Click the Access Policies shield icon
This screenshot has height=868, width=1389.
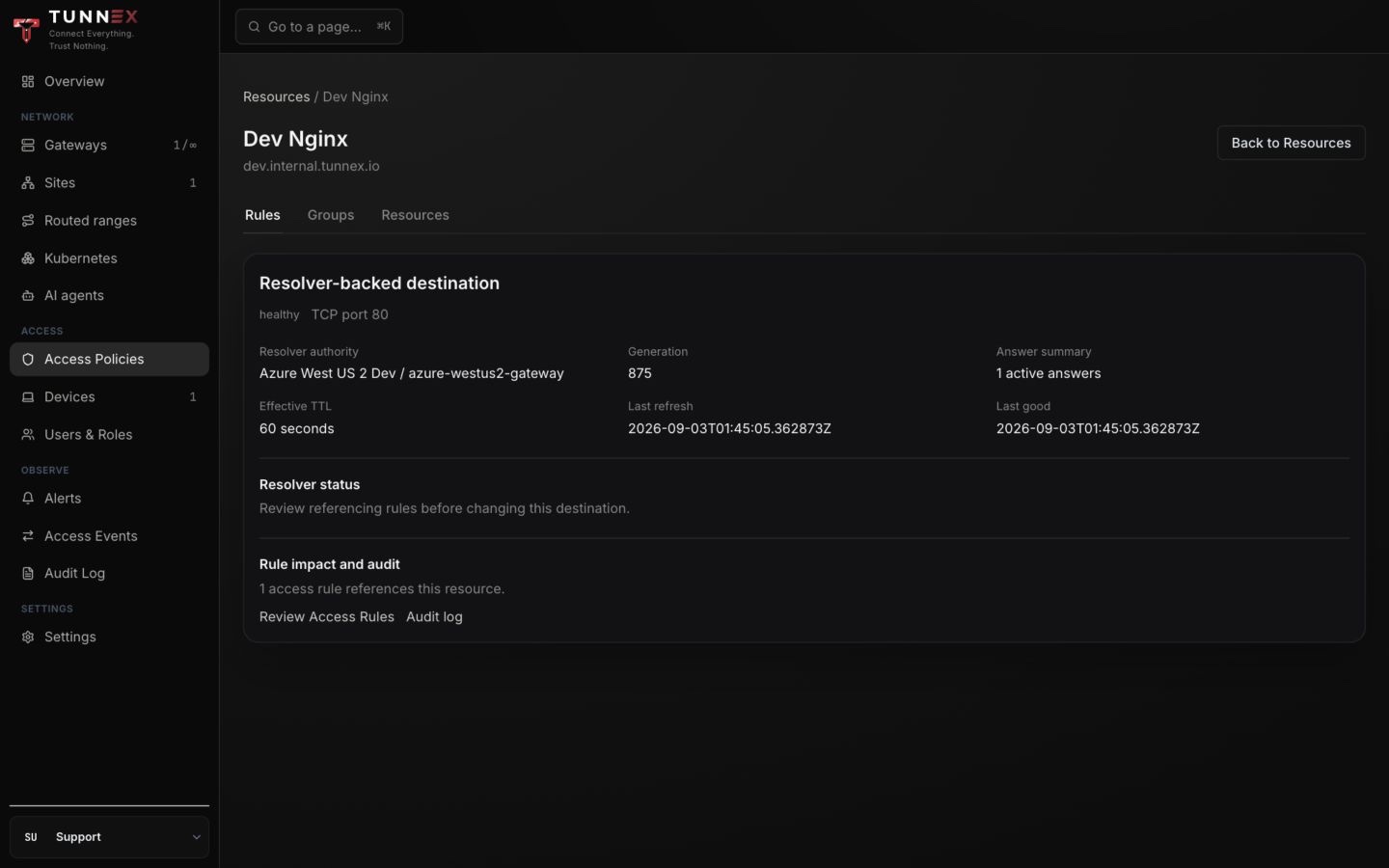(x=28, y=360)
